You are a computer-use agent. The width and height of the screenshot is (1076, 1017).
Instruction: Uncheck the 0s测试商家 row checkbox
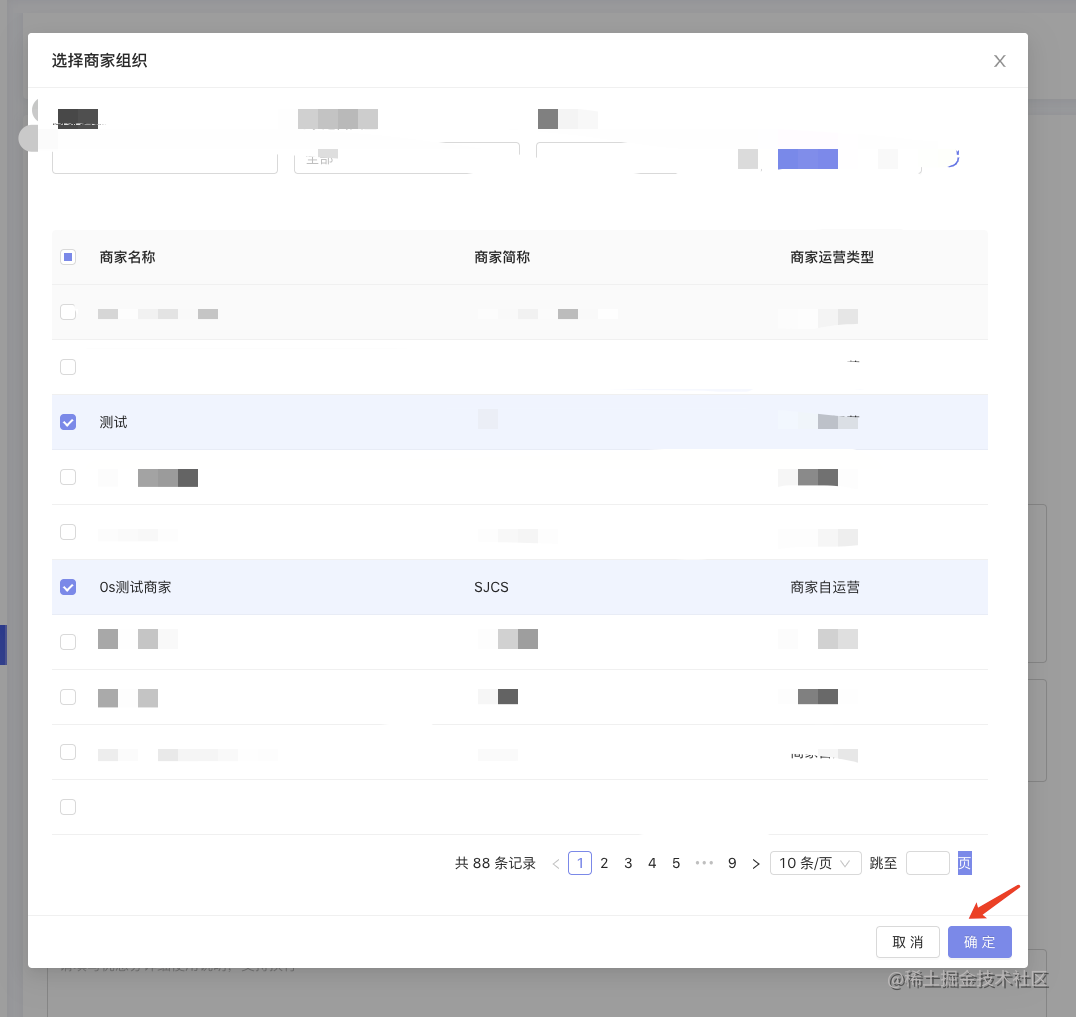[68, 587]
